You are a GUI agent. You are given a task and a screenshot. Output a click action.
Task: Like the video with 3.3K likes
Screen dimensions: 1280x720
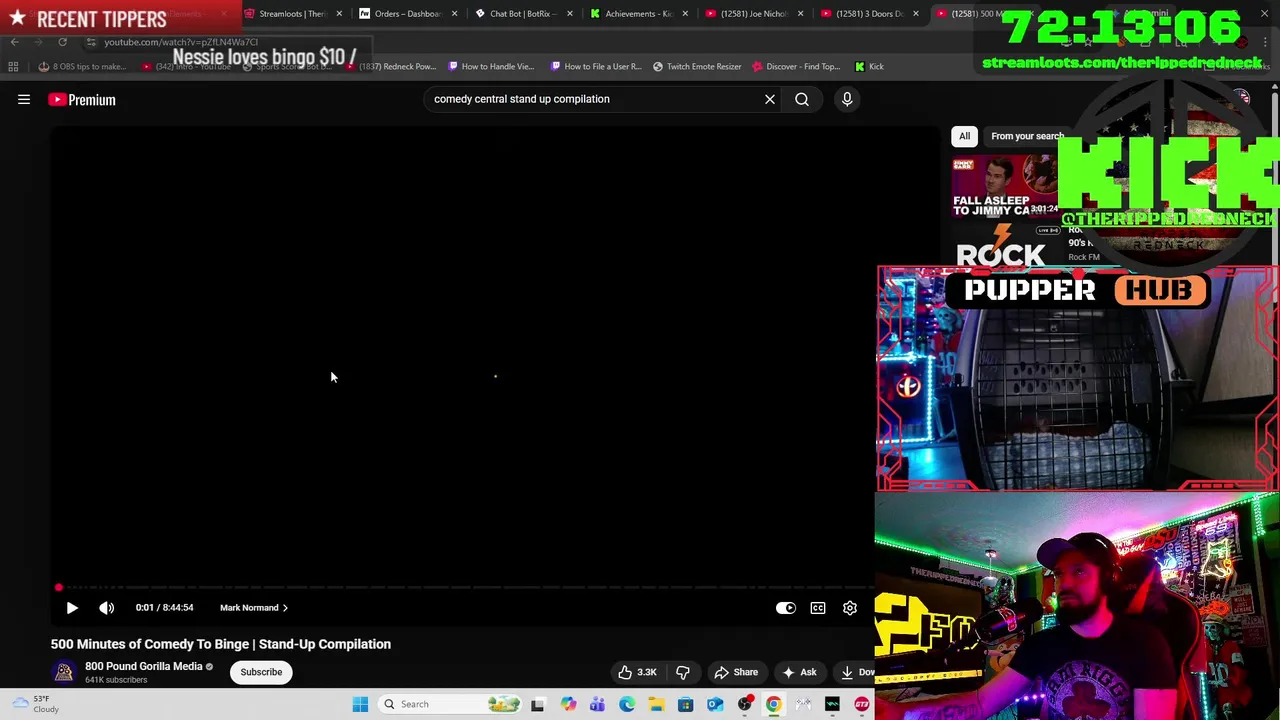(637, 672)
